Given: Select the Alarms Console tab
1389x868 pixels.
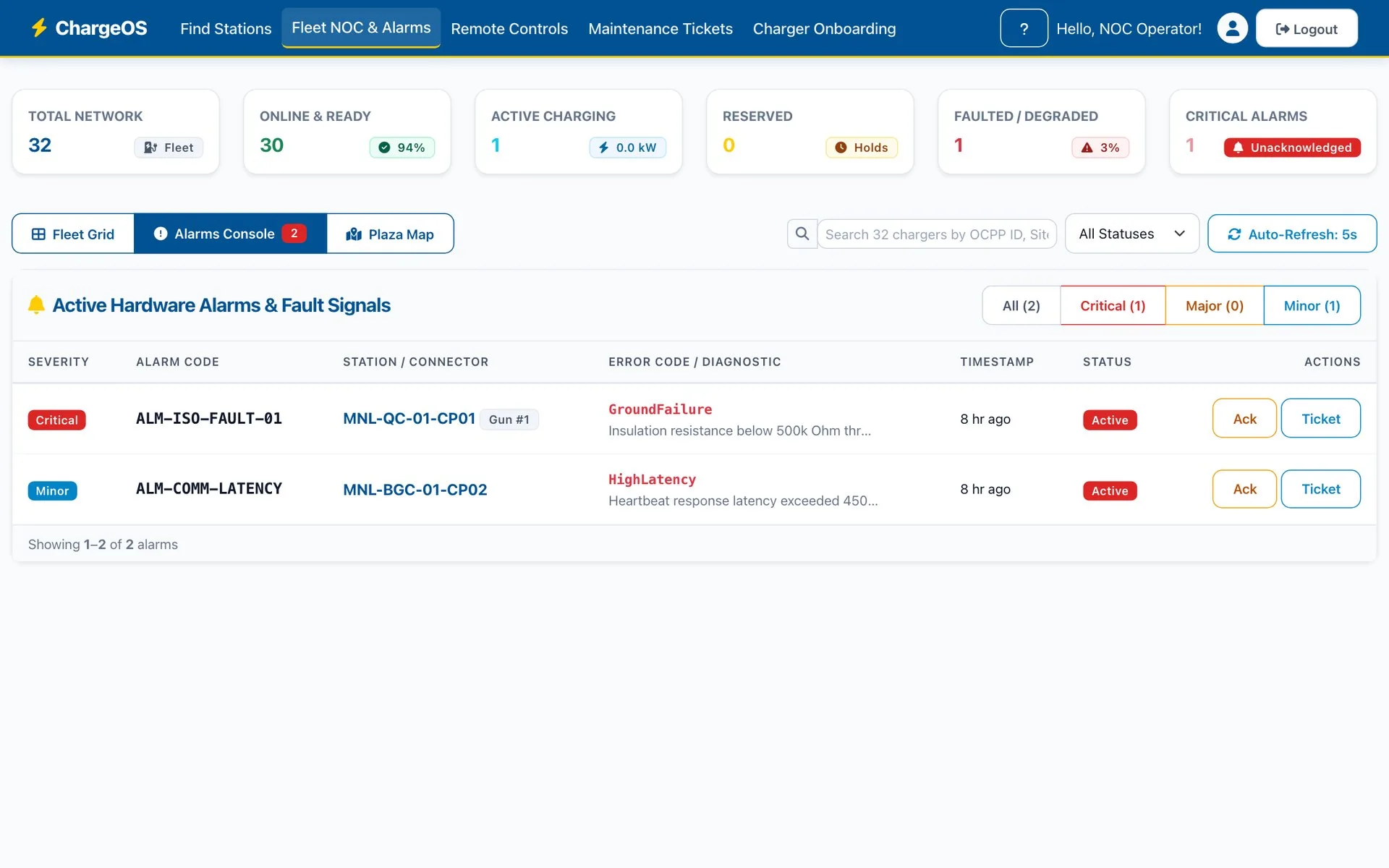Looking at the screenshot, I should tap(230, 234).
